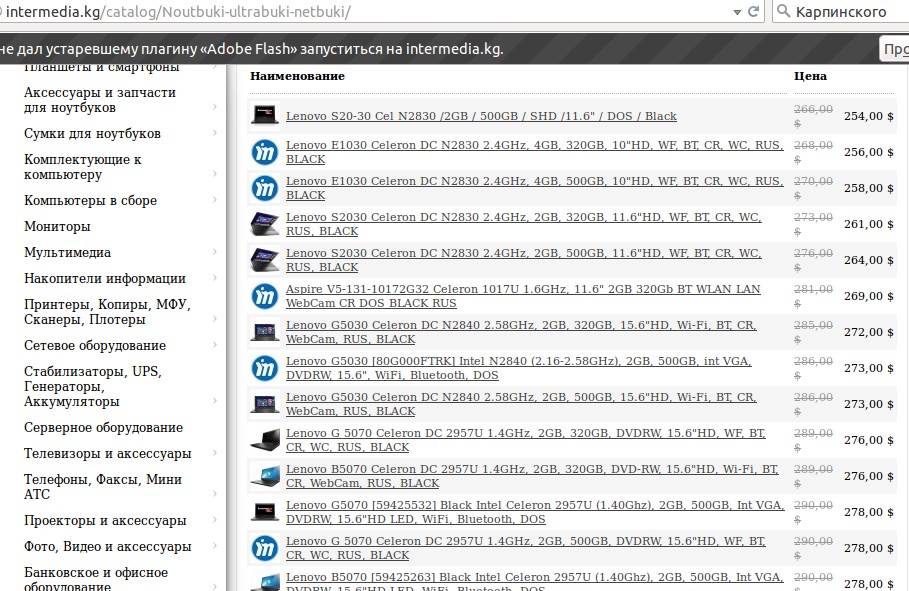Click the Adobe Flash plugin notification message
The image size is (909, 591).
click(252, 49)
